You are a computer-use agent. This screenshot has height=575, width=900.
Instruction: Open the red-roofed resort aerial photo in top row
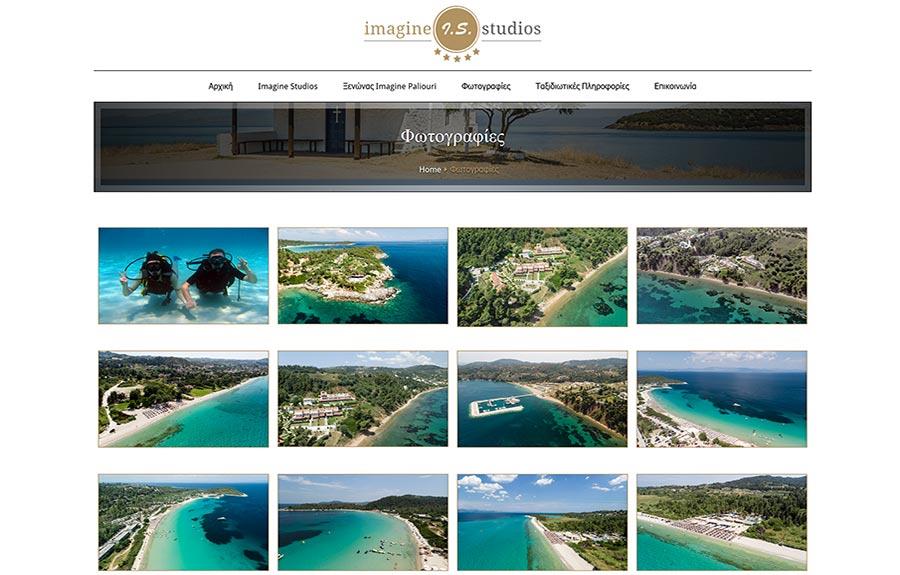542,277
